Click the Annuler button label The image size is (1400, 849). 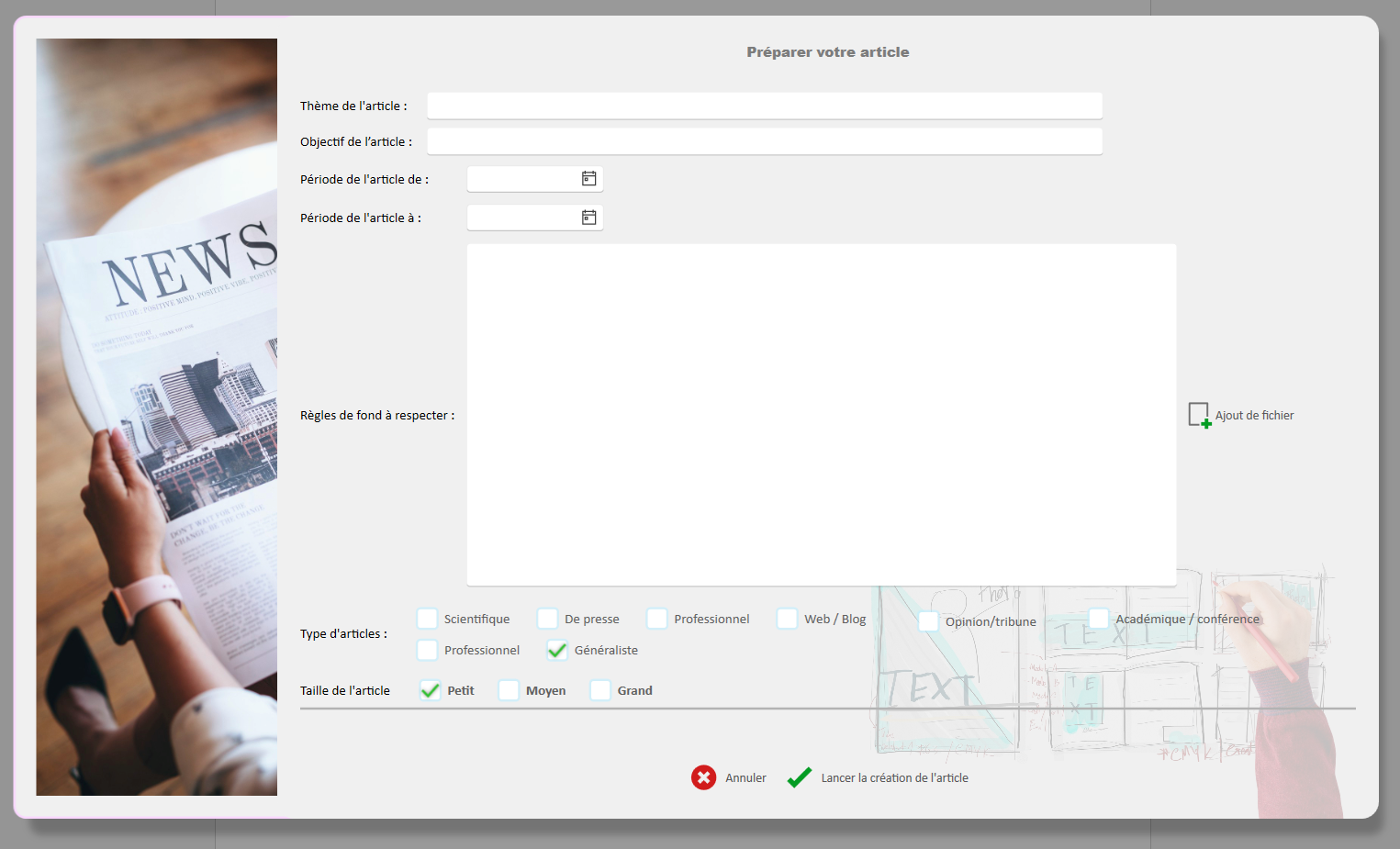coord(745,777)
